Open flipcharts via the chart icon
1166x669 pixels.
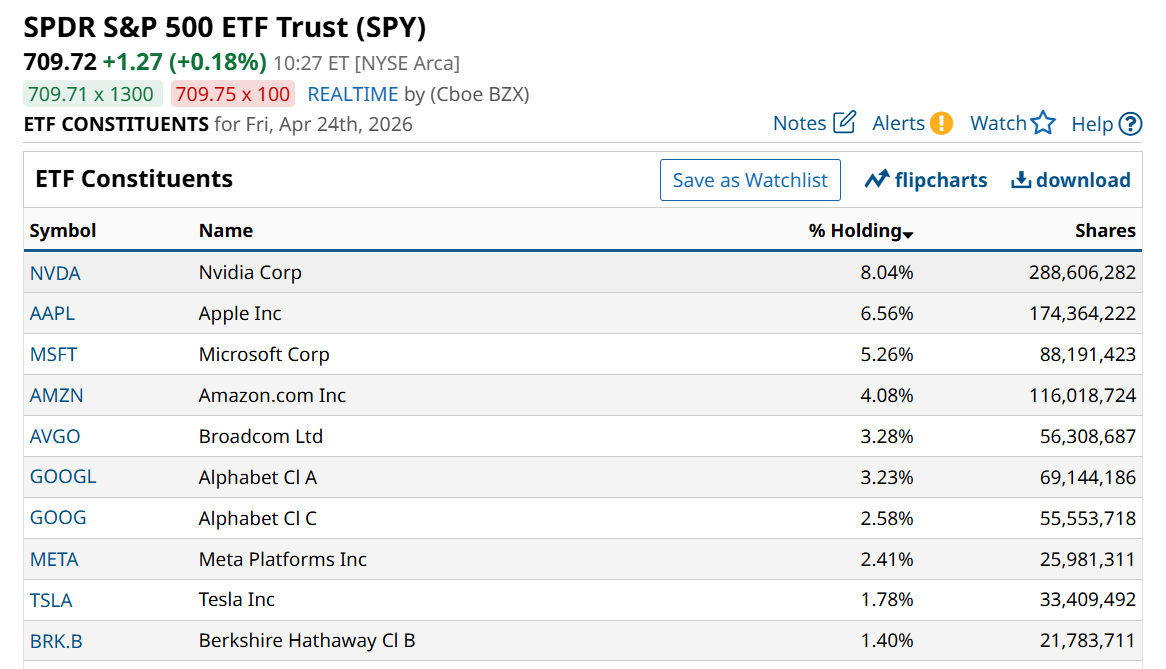[877, 180]
